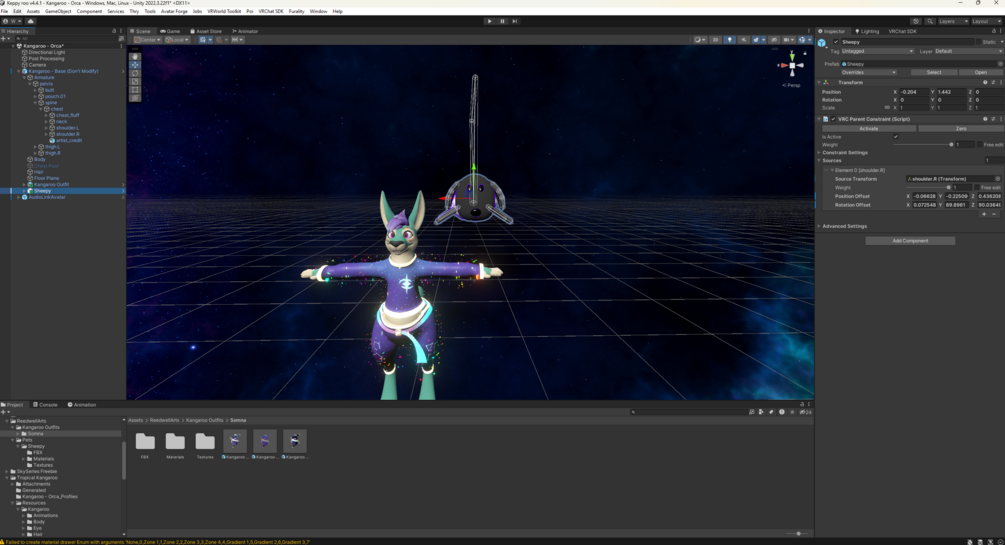1005x545 pixels.
Task: Toggle 2D view mode in Scene
Action: click(715, 40)
